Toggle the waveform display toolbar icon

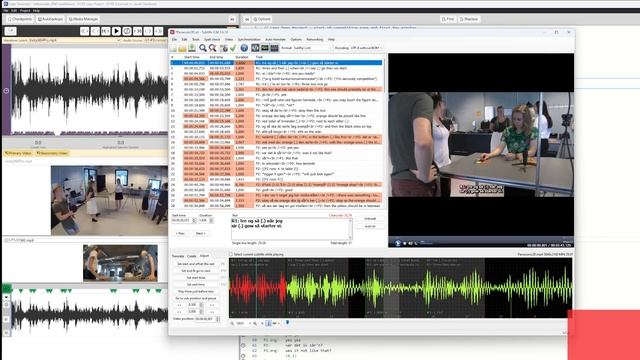[x=255, y=48]
